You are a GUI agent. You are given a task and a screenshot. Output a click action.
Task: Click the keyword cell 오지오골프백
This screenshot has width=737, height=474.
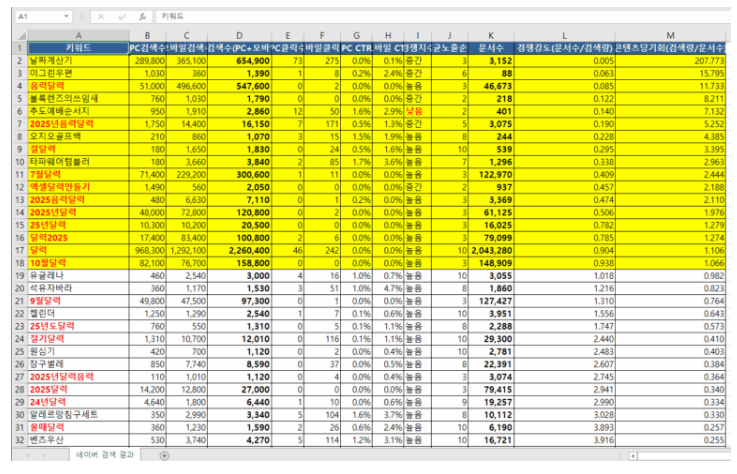(x=78, y=137)
